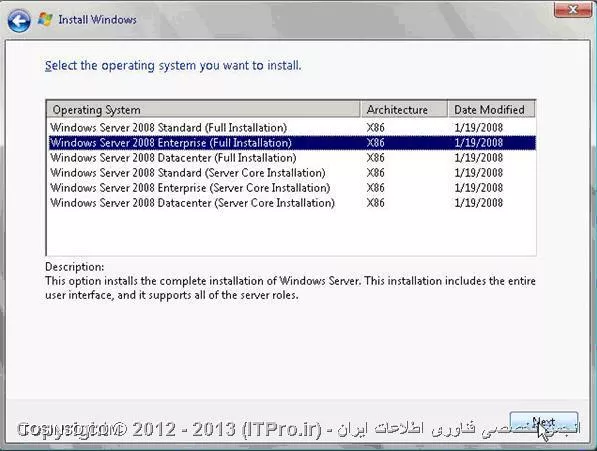Click empty area inside operating system list

(x=291, y=233)
